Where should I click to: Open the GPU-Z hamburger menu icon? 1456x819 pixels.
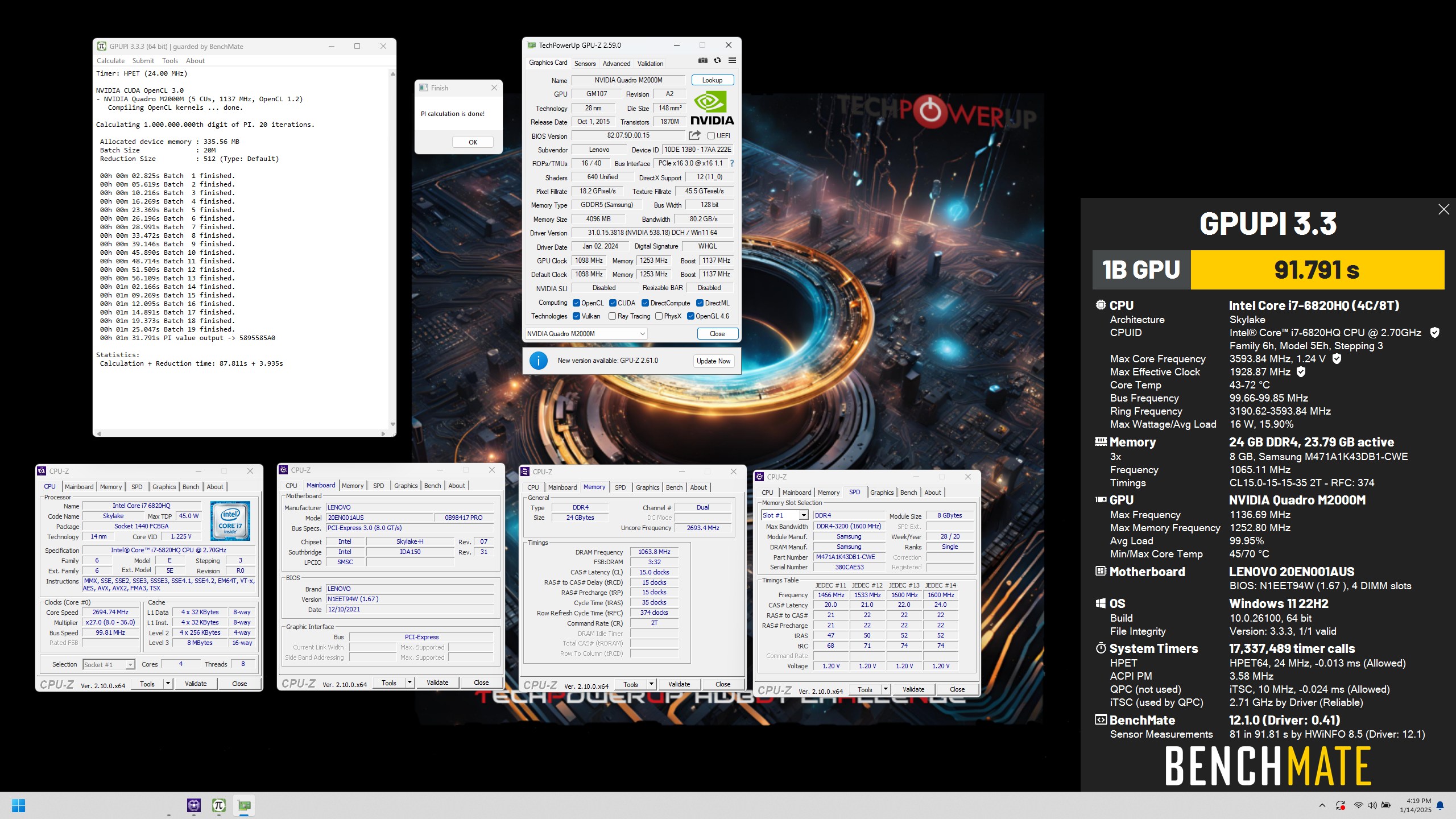point(732,60)
